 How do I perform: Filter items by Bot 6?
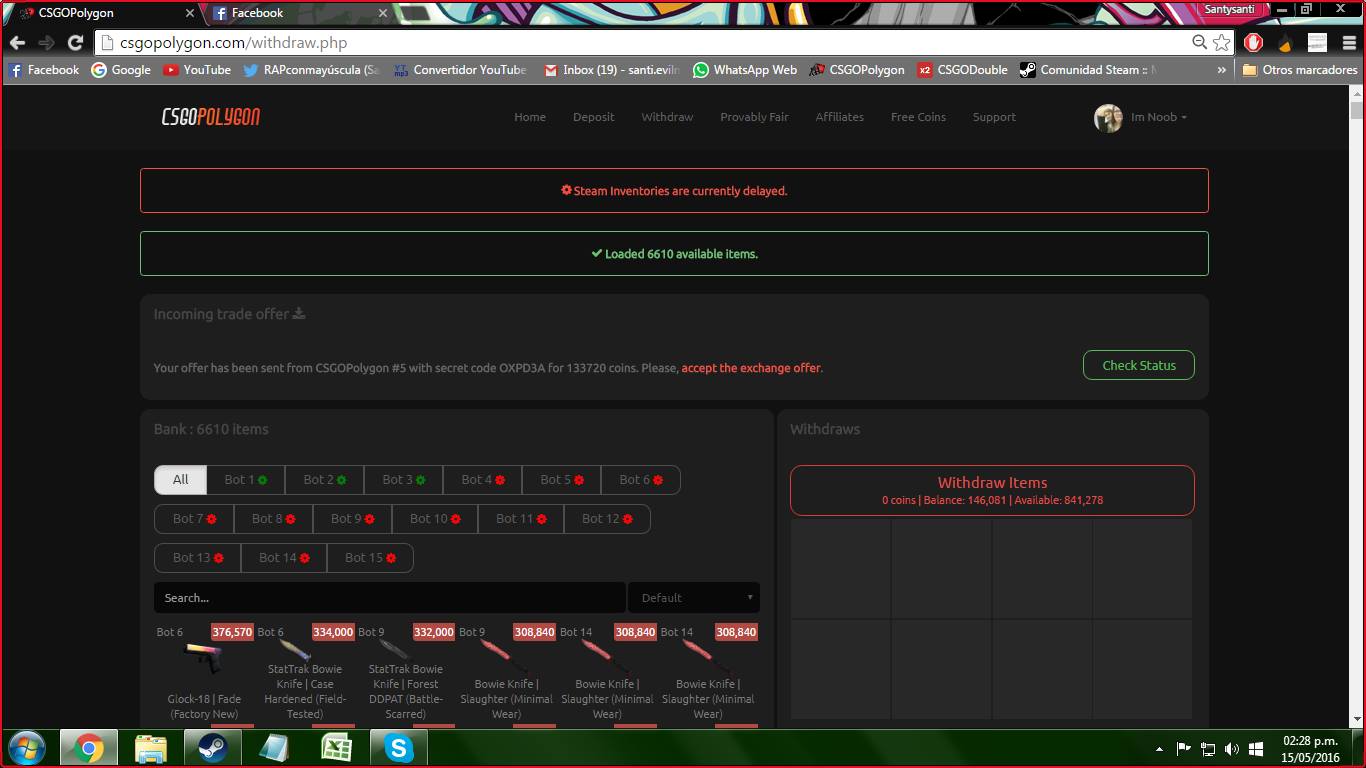(x=641, y=480)
